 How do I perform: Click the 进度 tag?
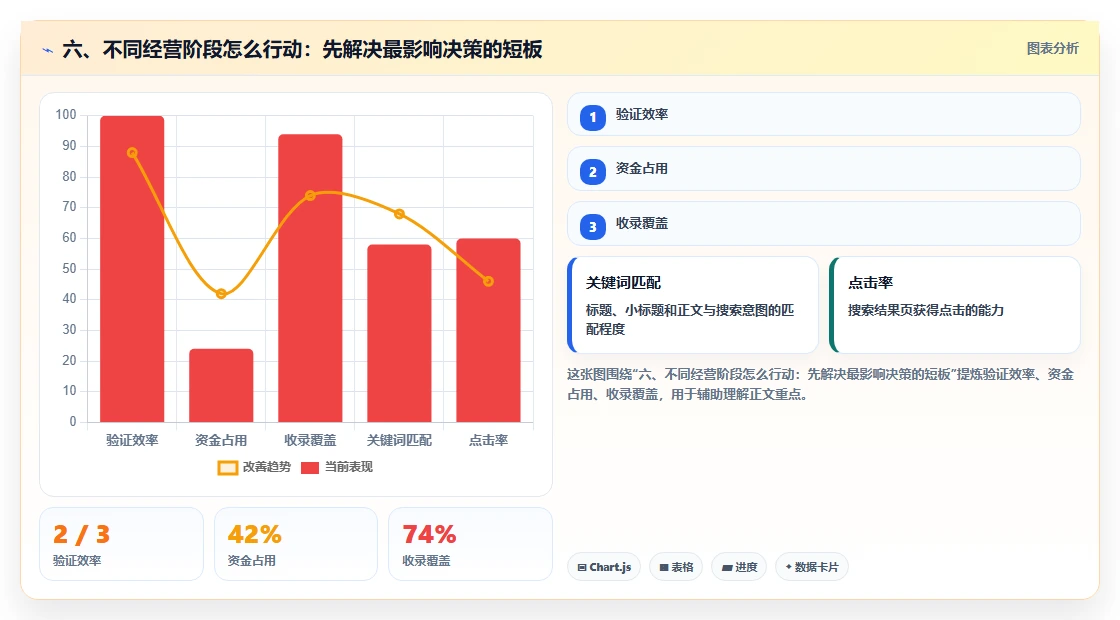pos(739,567)
